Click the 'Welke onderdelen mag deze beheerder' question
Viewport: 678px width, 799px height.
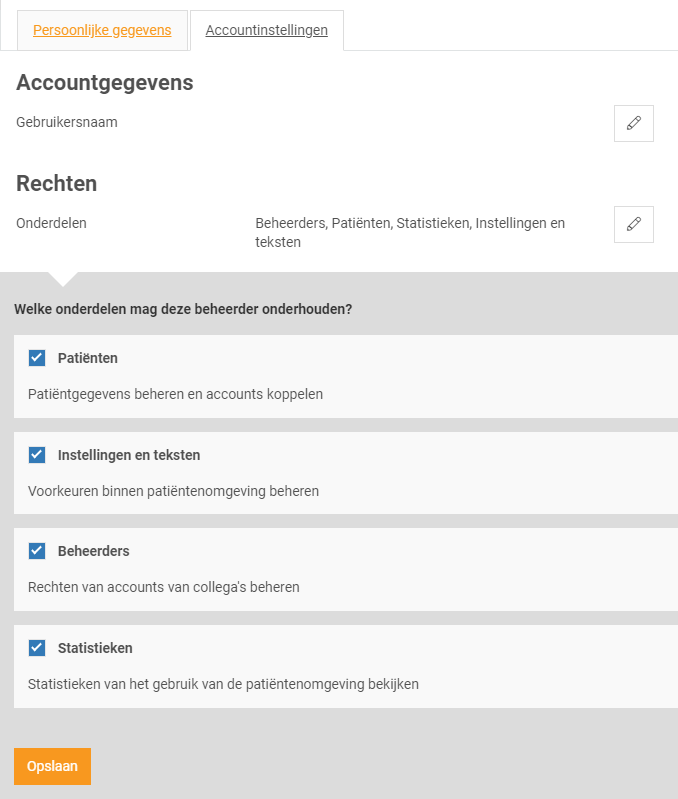[x=183, y=309]
